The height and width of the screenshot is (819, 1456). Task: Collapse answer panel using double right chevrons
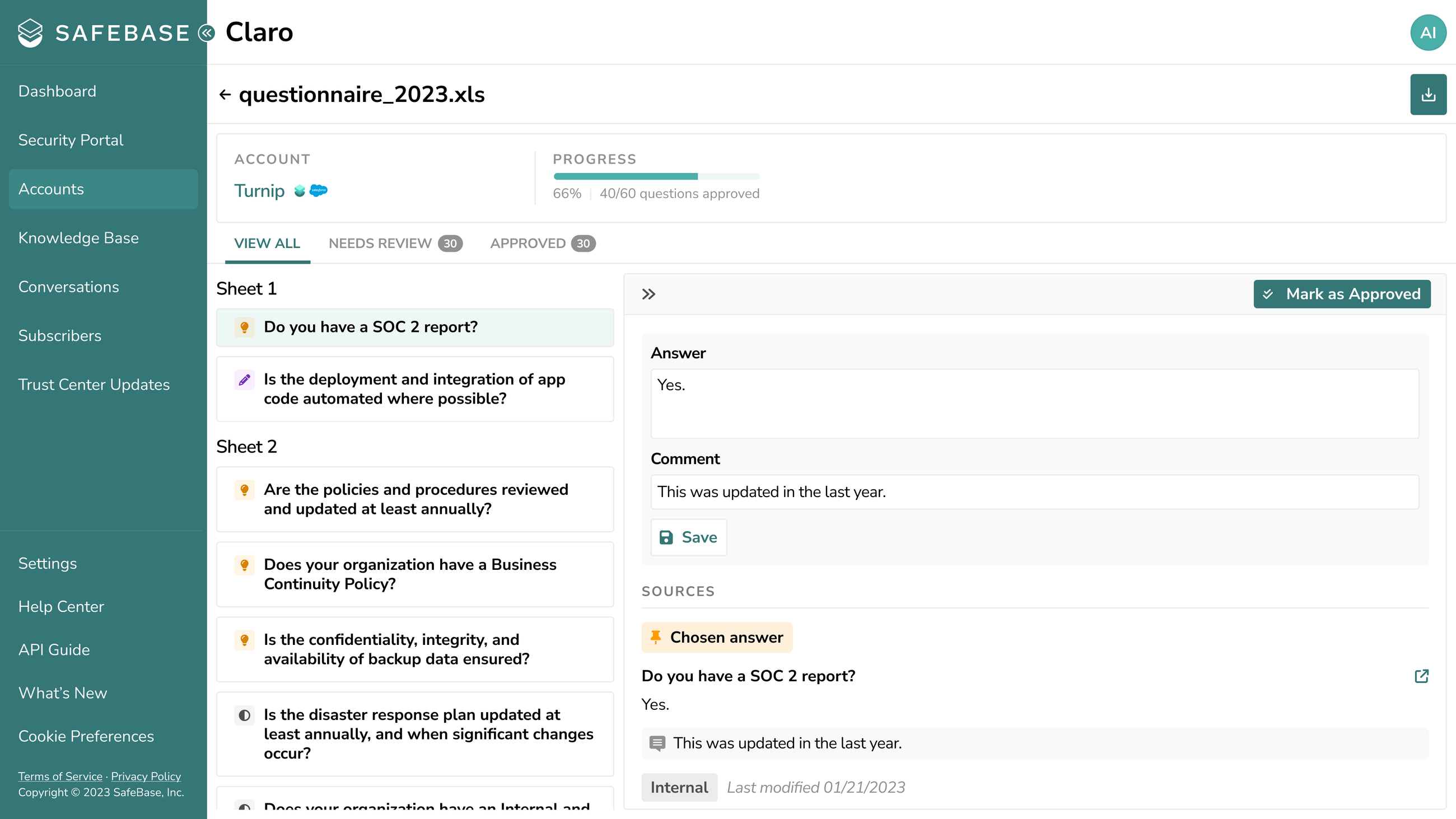(x=648, y=294)
